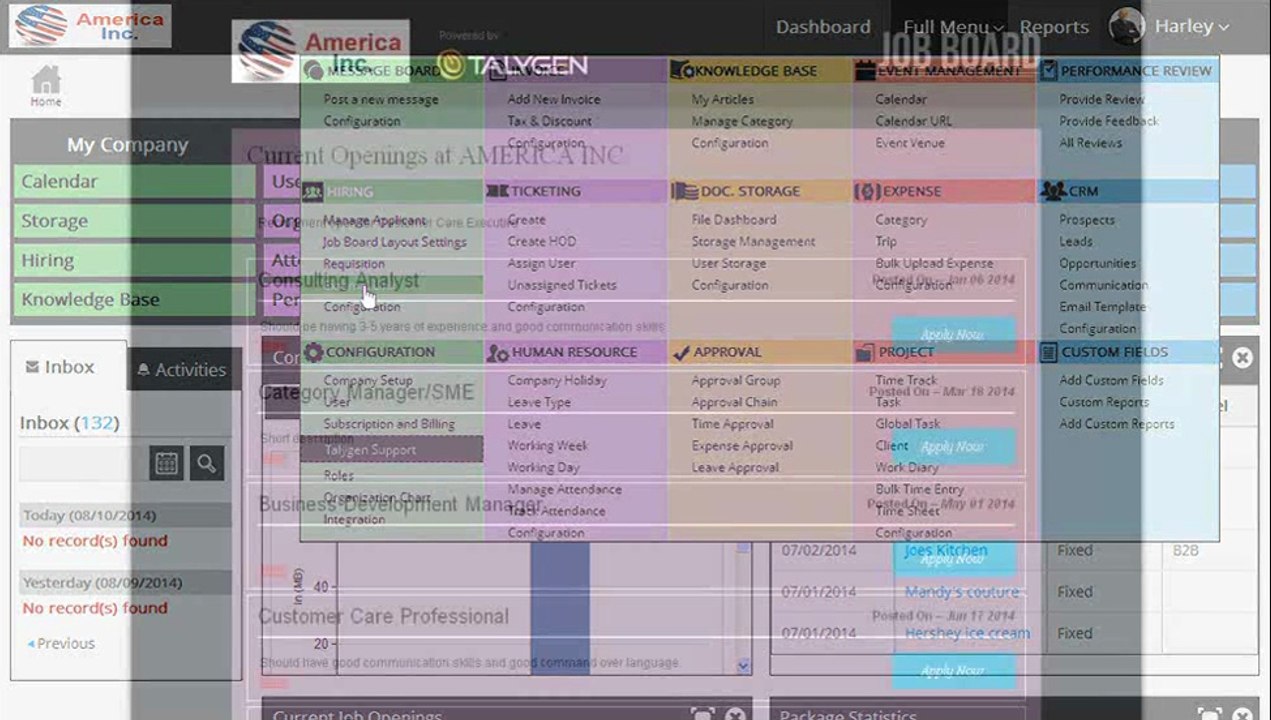Open Job Board Layout Settings
The image size is (1271, 720).
point(395,242)
